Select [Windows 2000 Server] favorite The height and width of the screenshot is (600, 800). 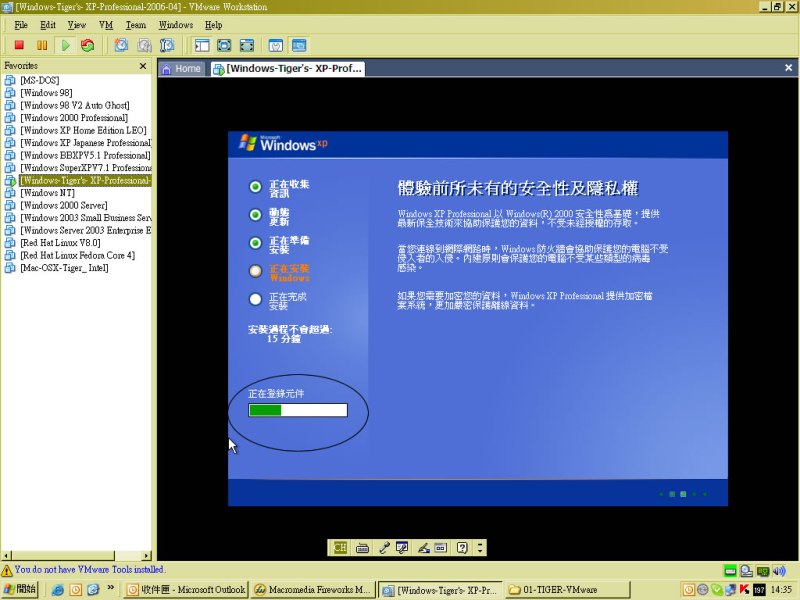64,205
